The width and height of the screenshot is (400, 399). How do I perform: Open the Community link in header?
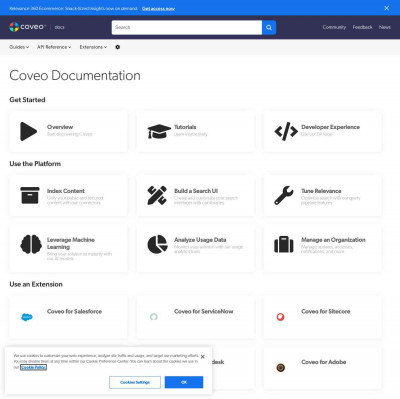[x=334, y=27]
